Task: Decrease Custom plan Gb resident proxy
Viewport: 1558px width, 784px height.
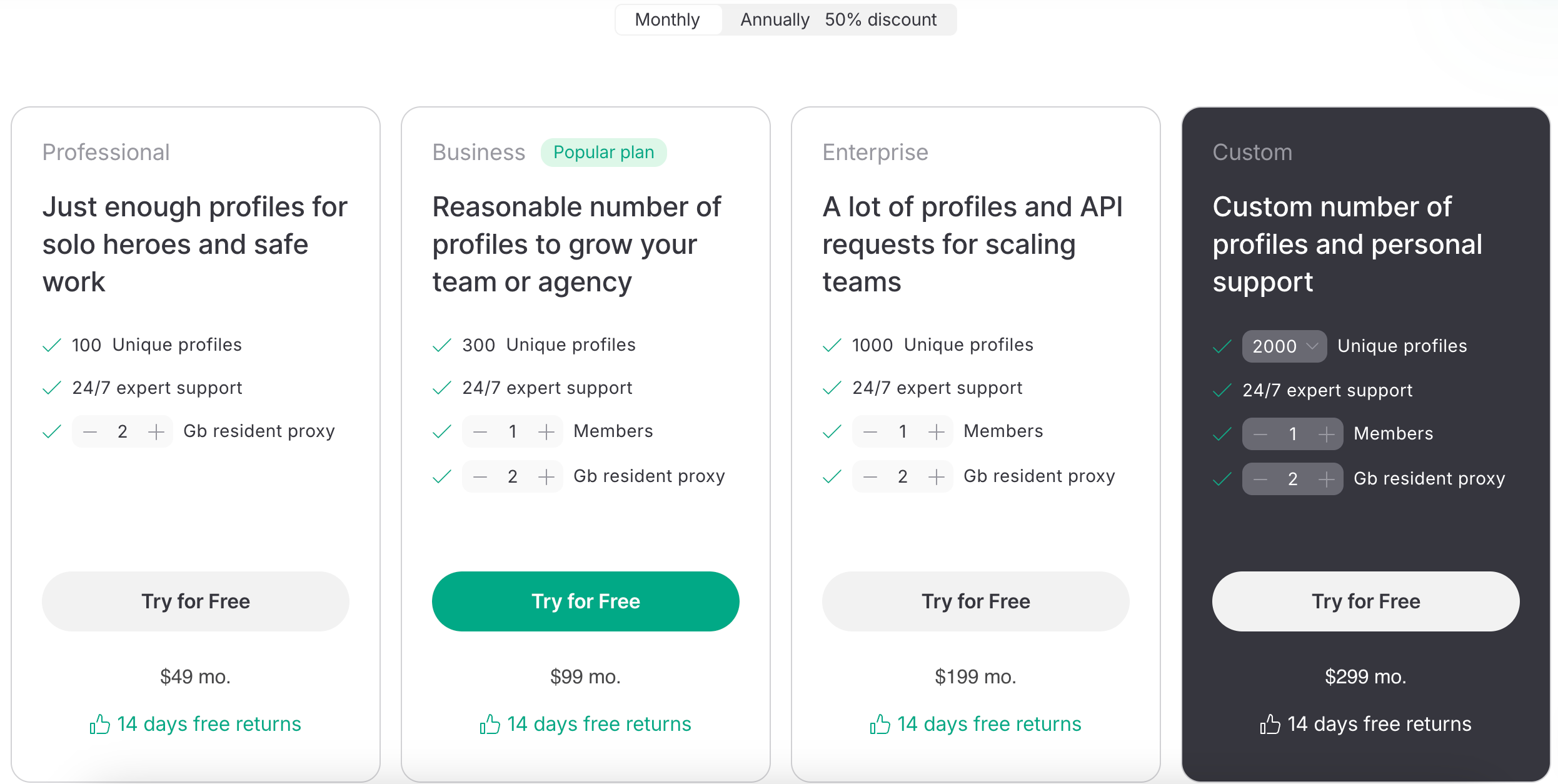Action: pos(1260,480)
